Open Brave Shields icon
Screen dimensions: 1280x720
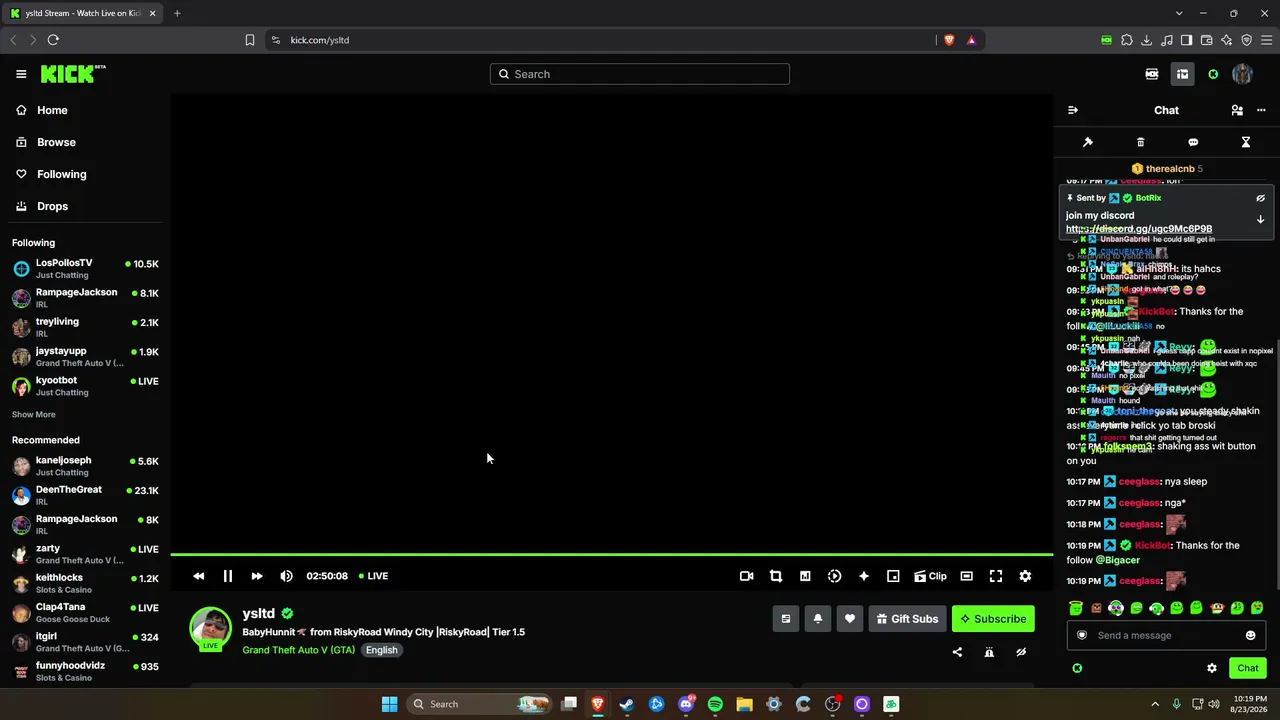coord(949,40)
